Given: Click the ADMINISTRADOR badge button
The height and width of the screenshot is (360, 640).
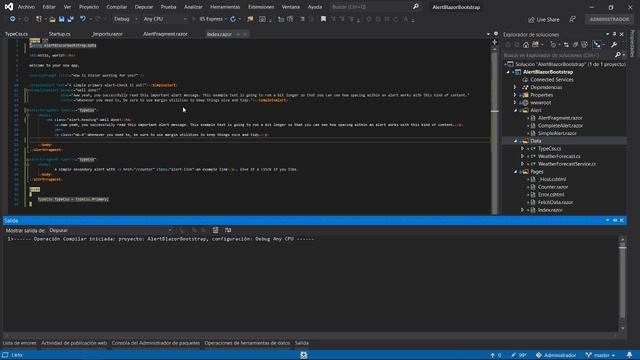Looking at the screenshot, I should coord(609,19).
